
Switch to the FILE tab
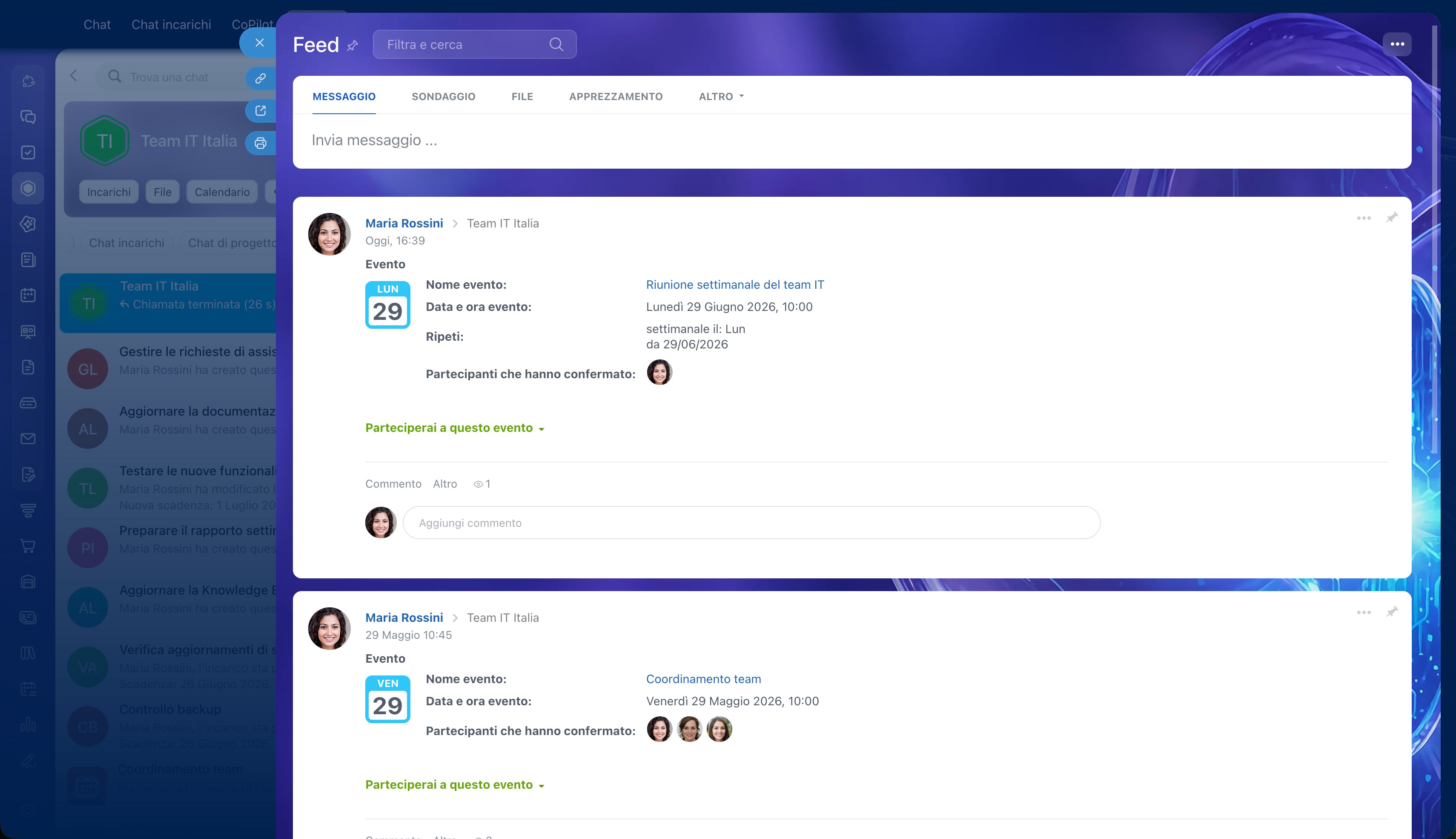coord(522,96)
